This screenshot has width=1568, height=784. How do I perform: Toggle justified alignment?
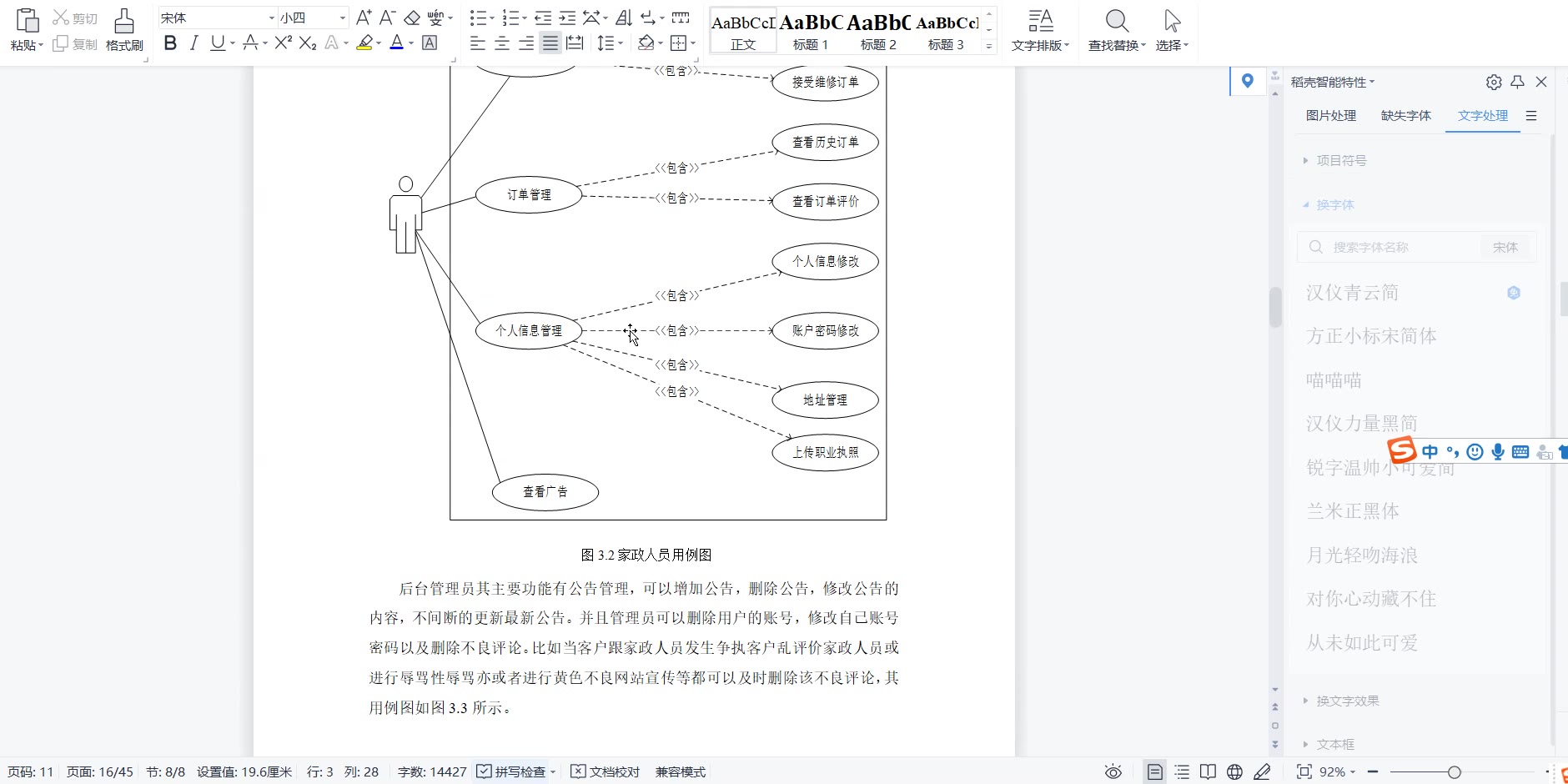point(550,43)
